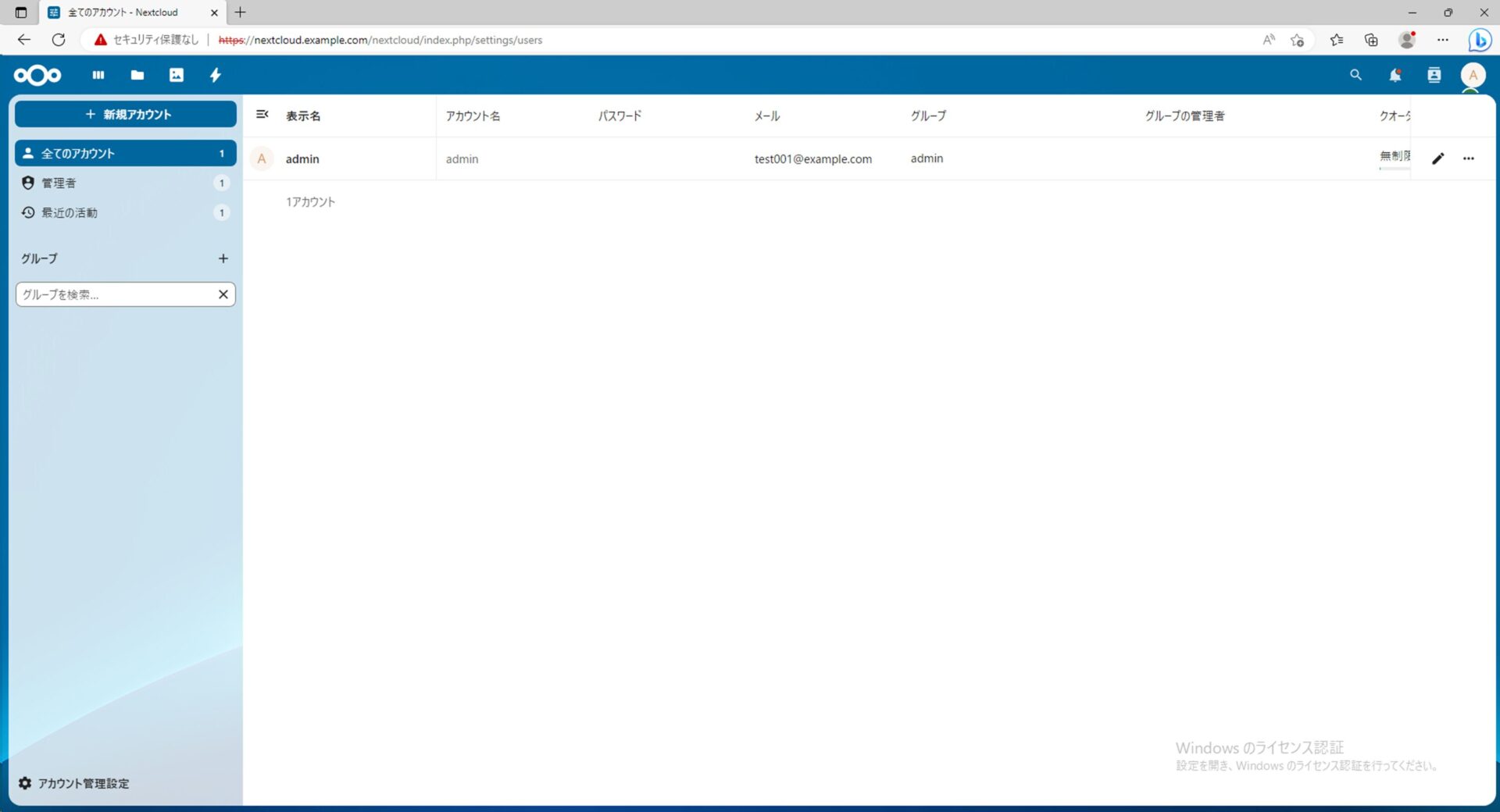Collapse the navigation sidebar toggle
The height and width of the screenshot is (812, 1500).
click(262, 115)
